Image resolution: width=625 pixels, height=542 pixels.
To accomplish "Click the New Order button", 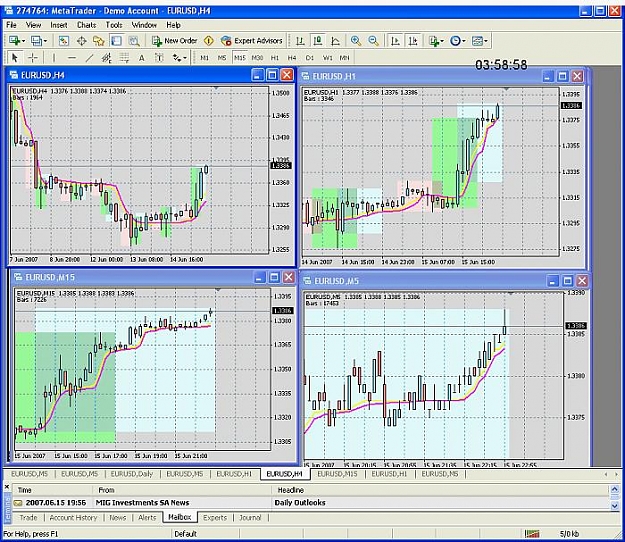I will pyautogui.click(x=175, y=41).
